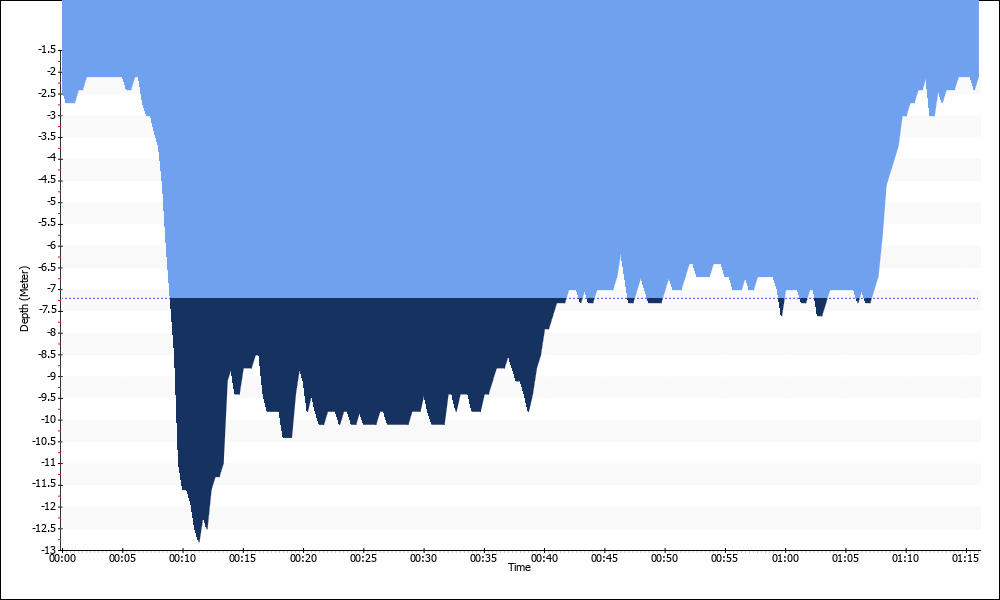Click the -9.5 depth tick label
Image resolution: width=1000 pixels, height=600 pixels.
point(47,397)
